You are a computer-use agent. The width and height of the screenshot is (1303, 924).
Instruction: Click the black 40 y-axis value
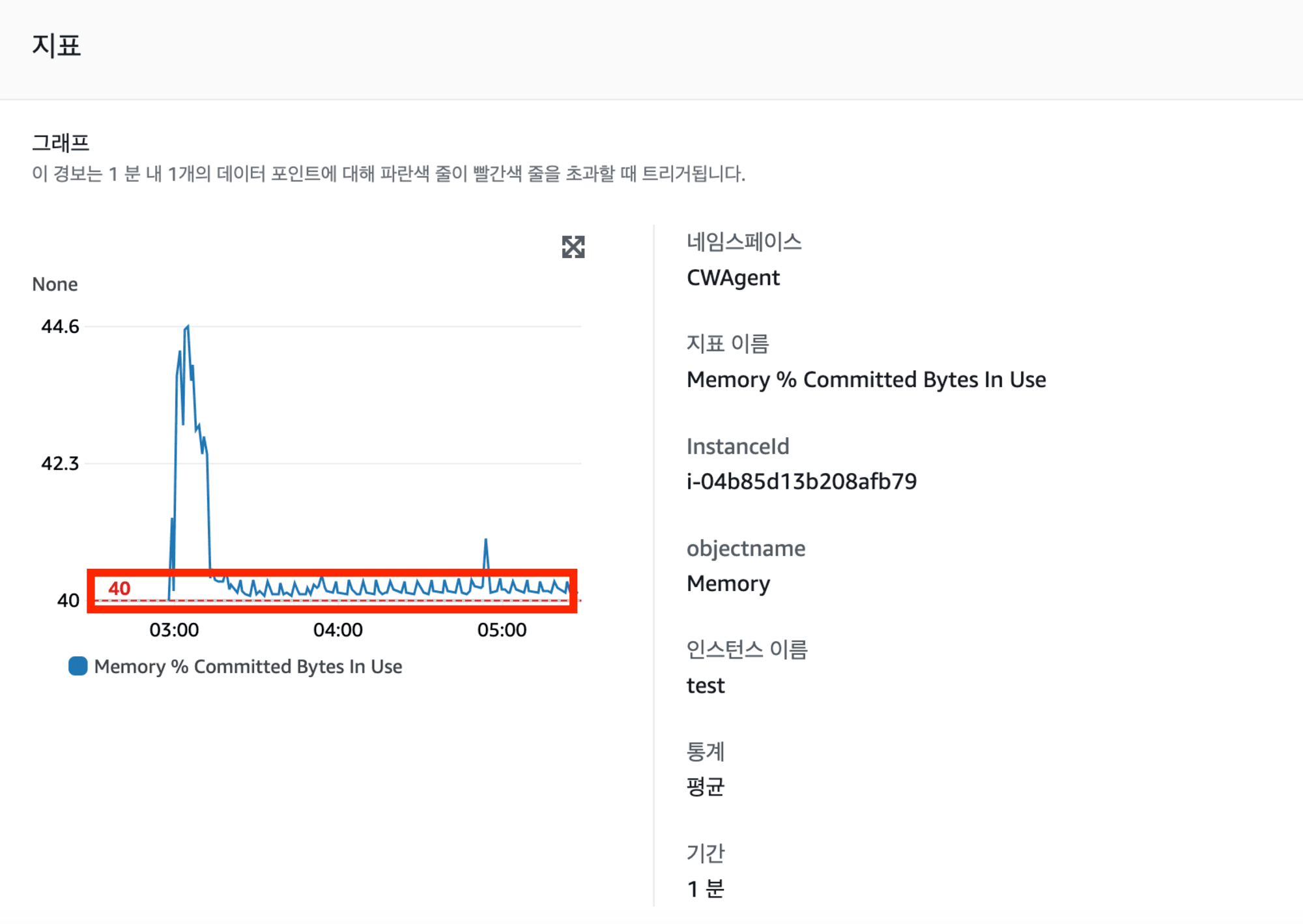[x=68, y=600]
